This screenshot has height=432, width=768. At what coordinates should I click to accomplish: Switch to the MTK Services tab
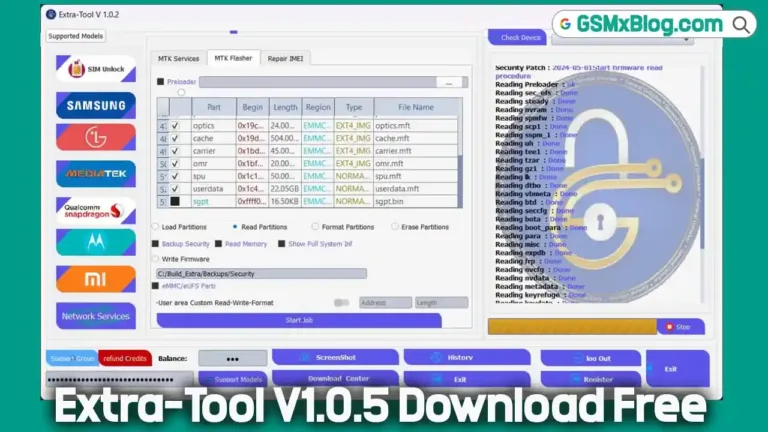coord(178,58)
